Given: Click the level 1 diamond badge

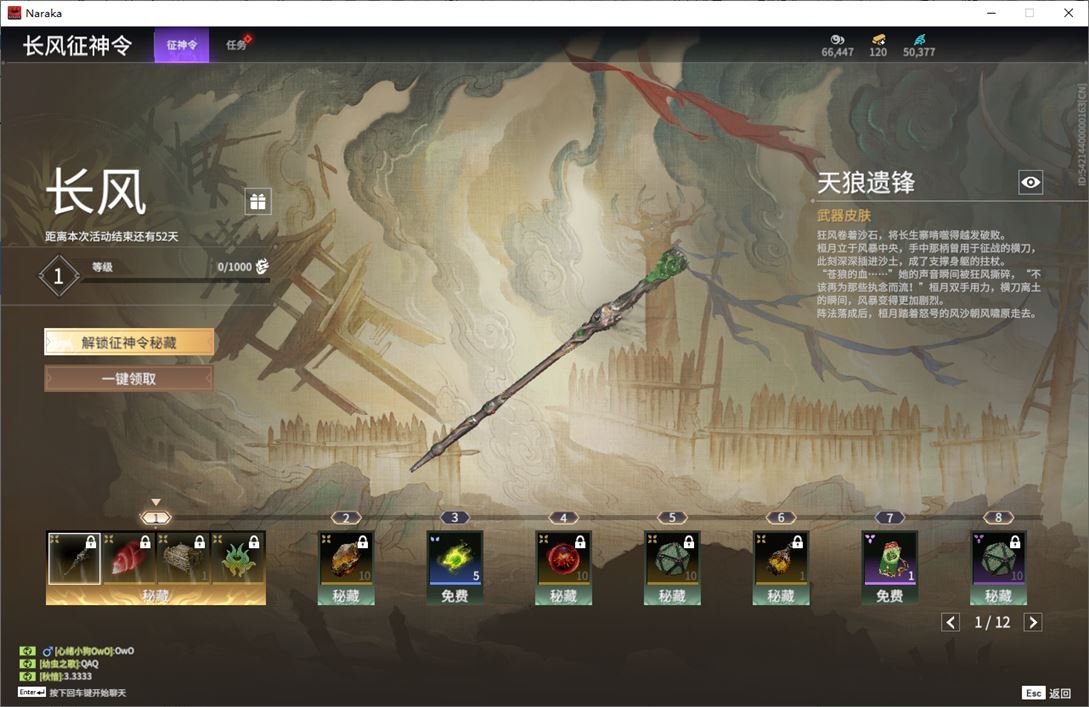Looking at the screenshot, I should point(58,276).
